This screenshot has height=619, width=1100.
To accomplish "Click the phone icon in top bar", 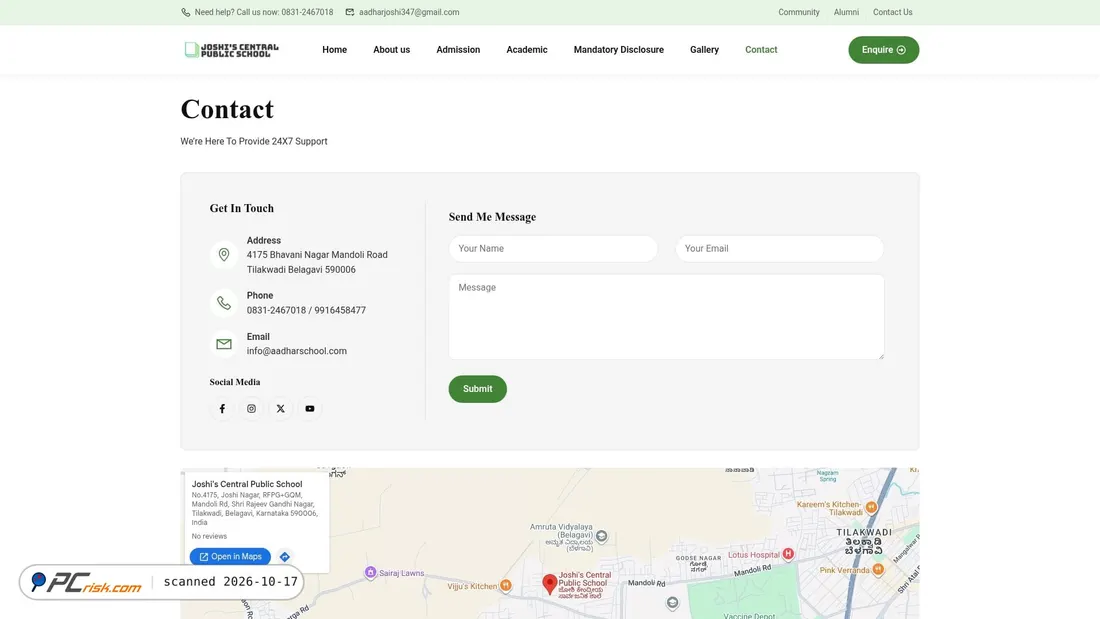I will pyautogui.click(x=185, y=12).
